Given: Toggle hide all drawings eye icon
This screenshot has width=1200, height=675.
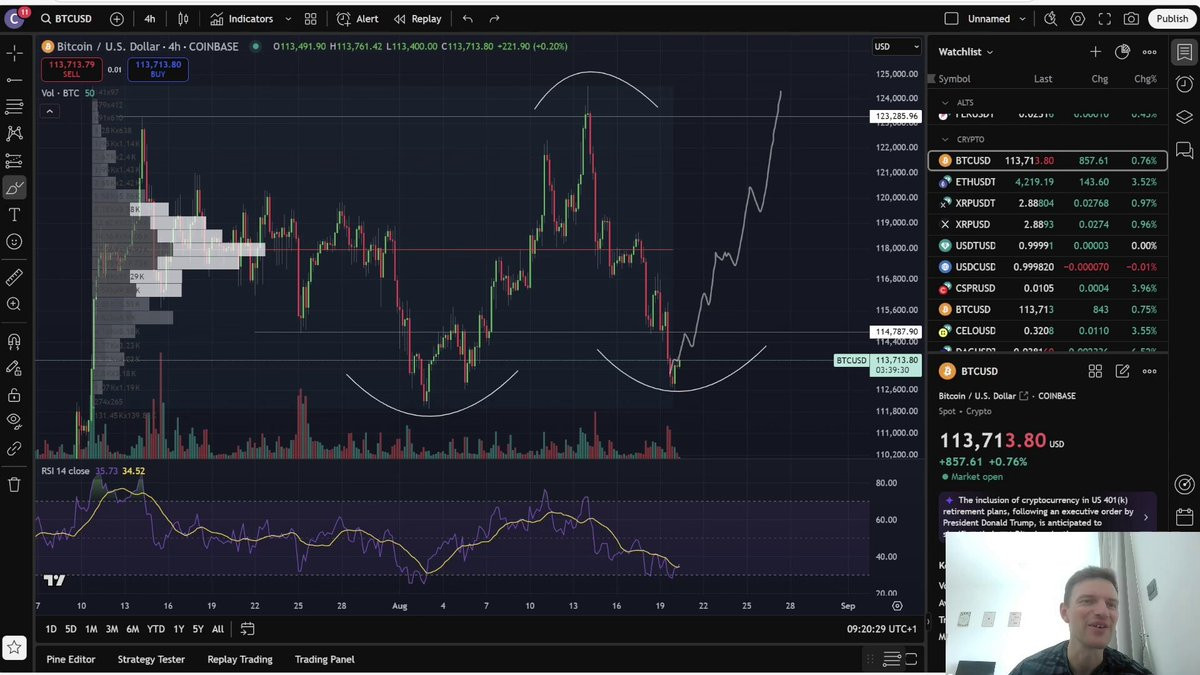Looking at the screenshot, I should pyautogui.click(x=14, y=421).
